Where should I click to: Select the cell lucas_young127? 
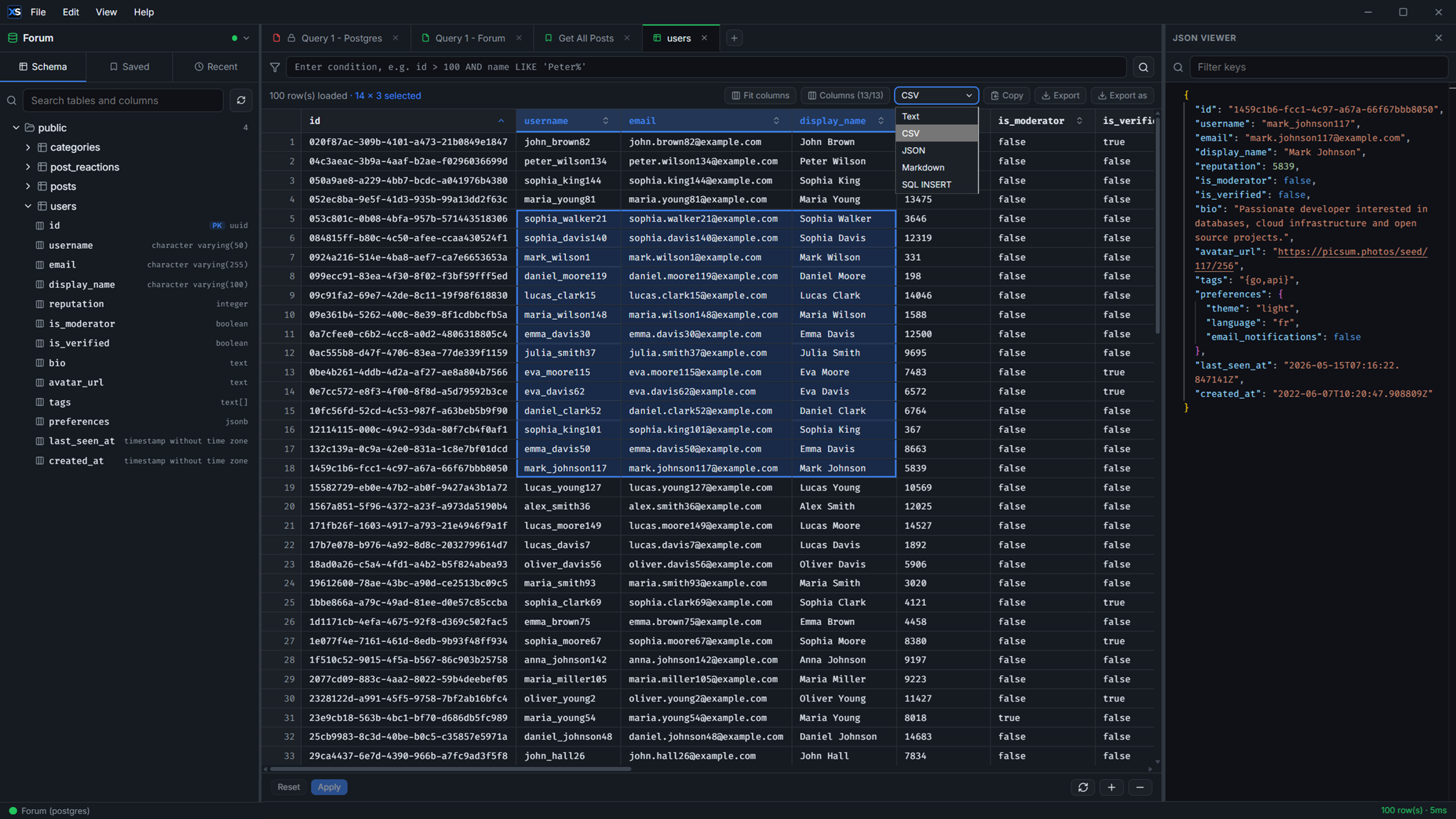coord(568,488)
